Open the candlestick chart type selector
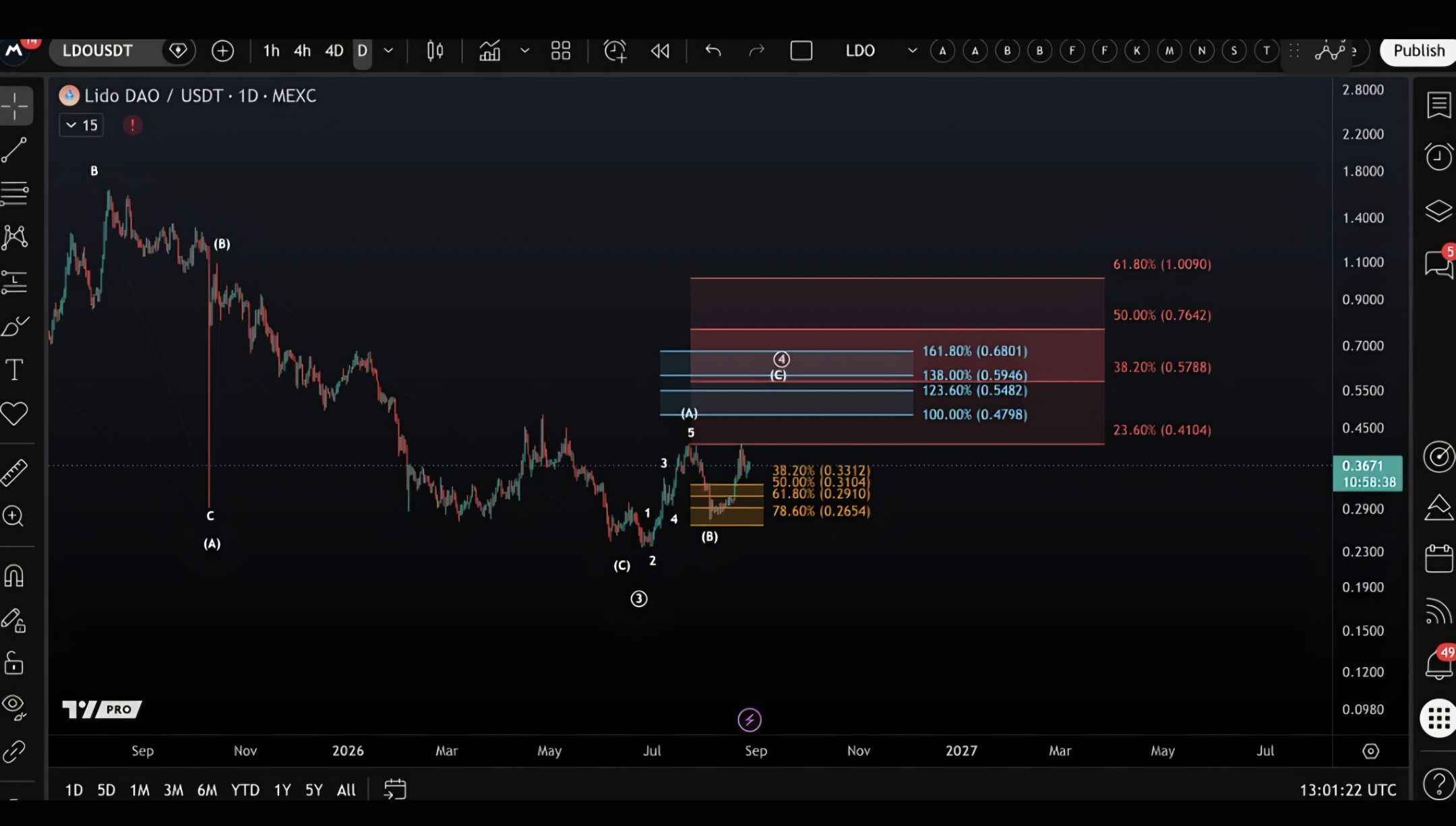 click(435, 51)
